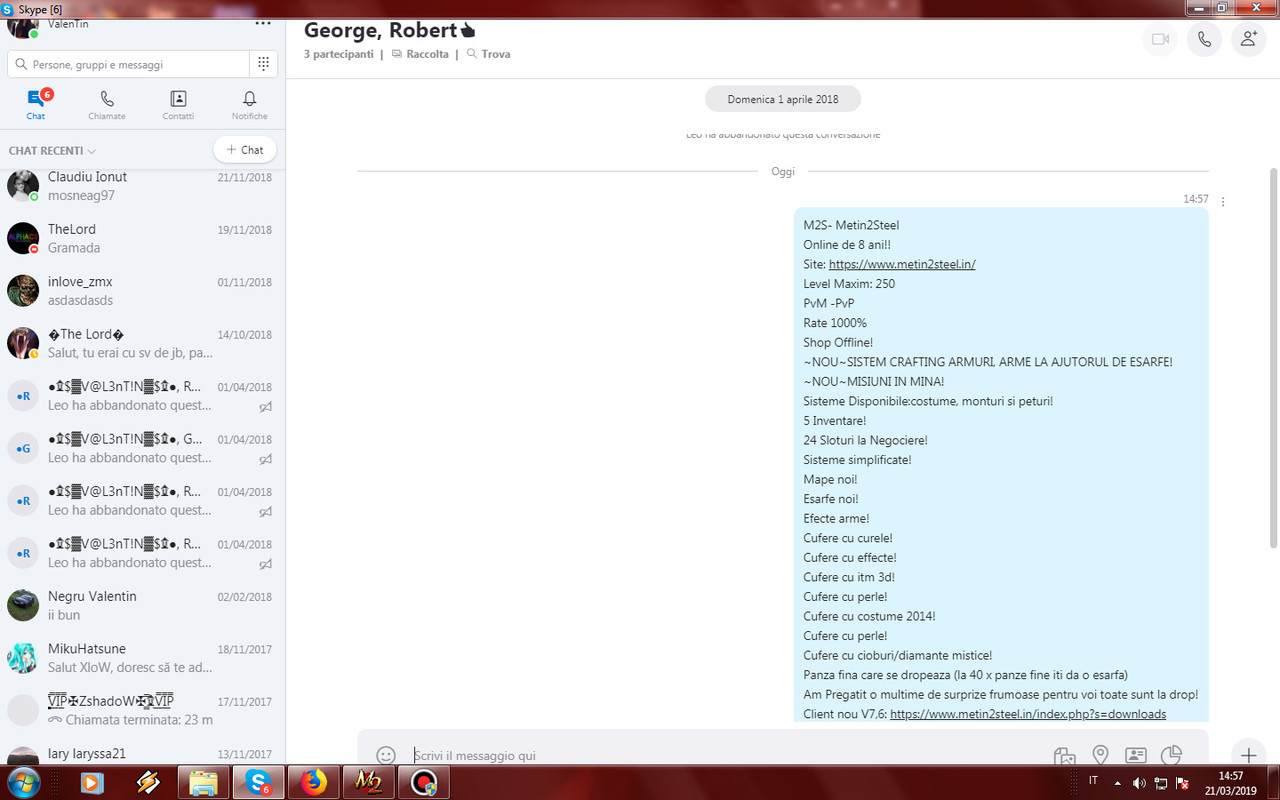Create a poll from the message bar
The image size is (1280, 800).
coord(1172,755)
